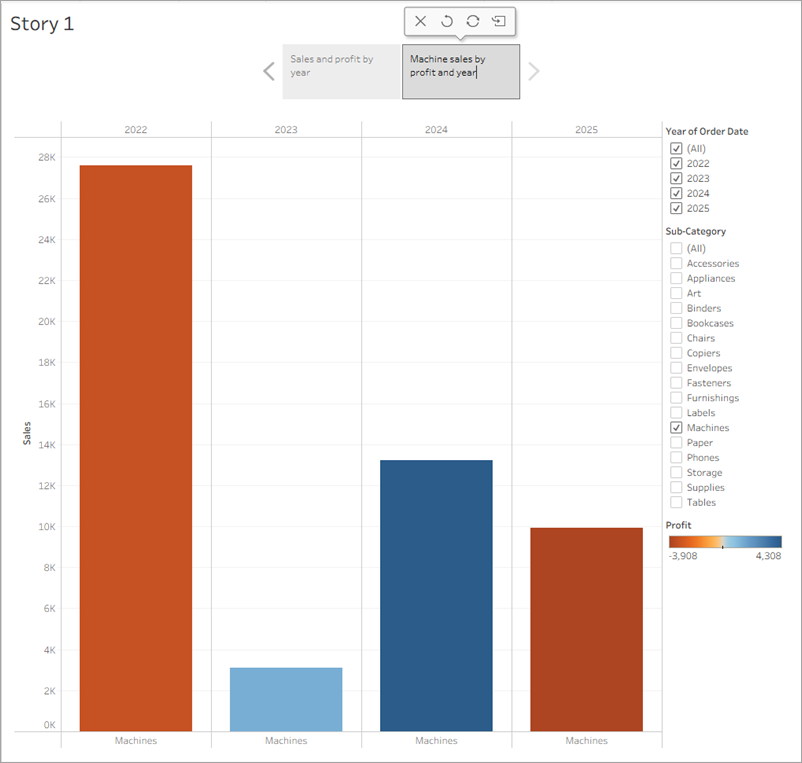Uncheck the 2025 year filter

[x=676, y=208]
